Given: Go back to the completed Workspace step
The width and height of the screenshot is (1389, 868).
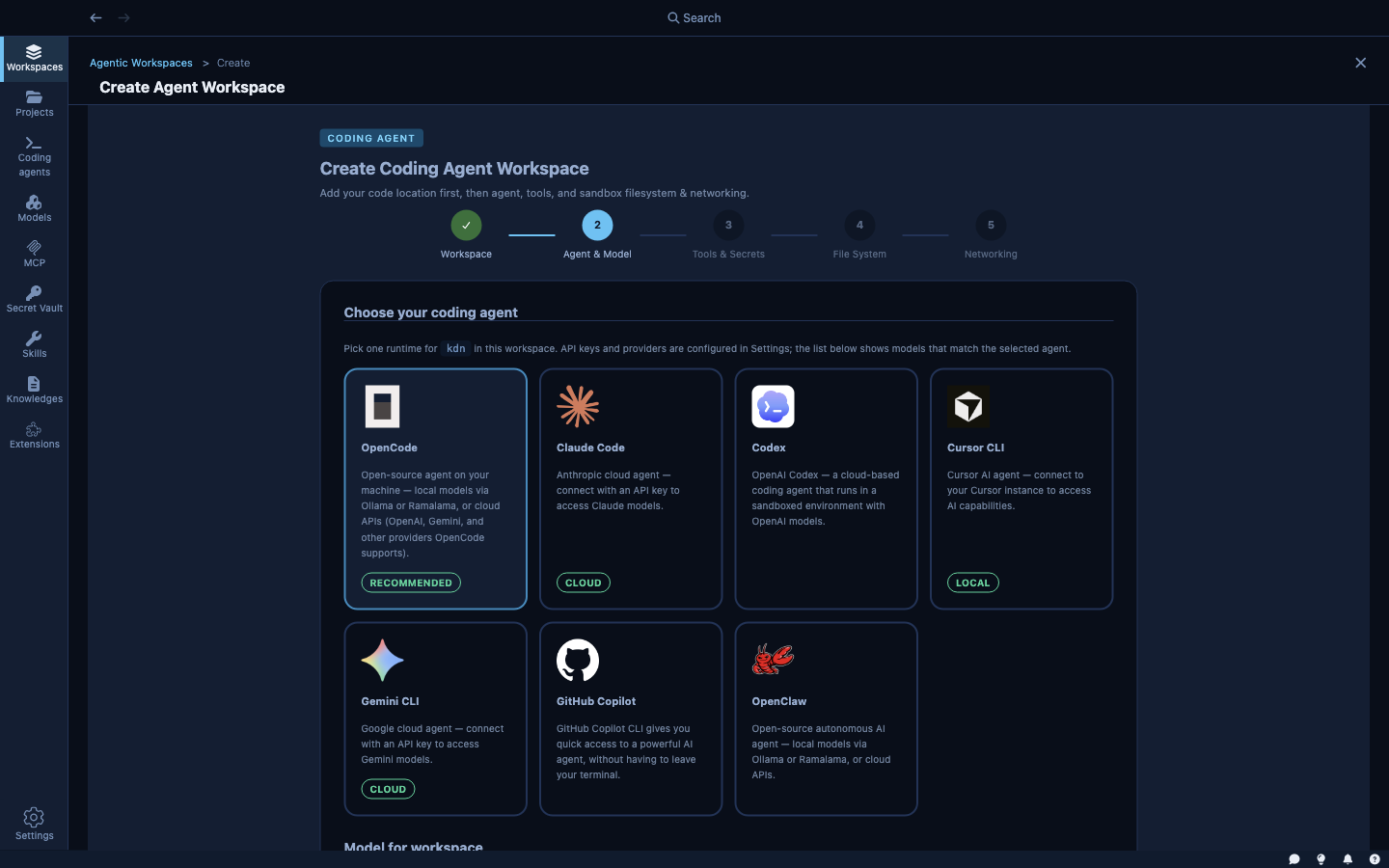Looking at the screenshot, I should [466, 226].
